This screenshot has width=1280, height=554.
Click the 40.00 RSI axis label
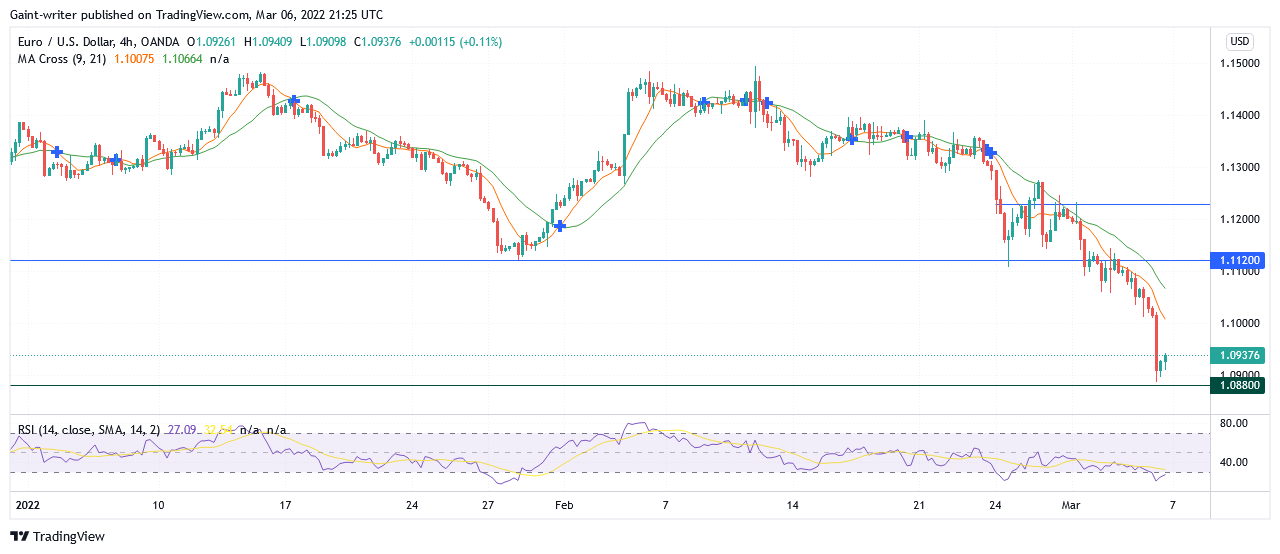pyautogui.click(x=1233, y=463)
